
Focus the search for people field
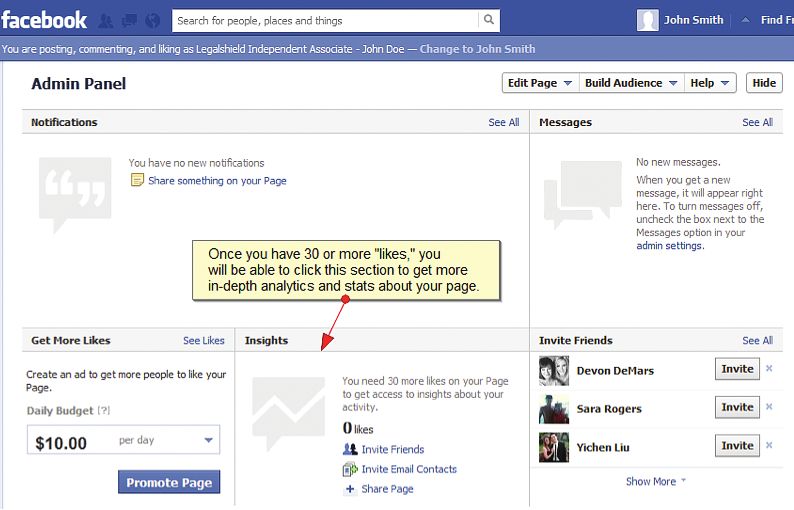click(325, 20)
